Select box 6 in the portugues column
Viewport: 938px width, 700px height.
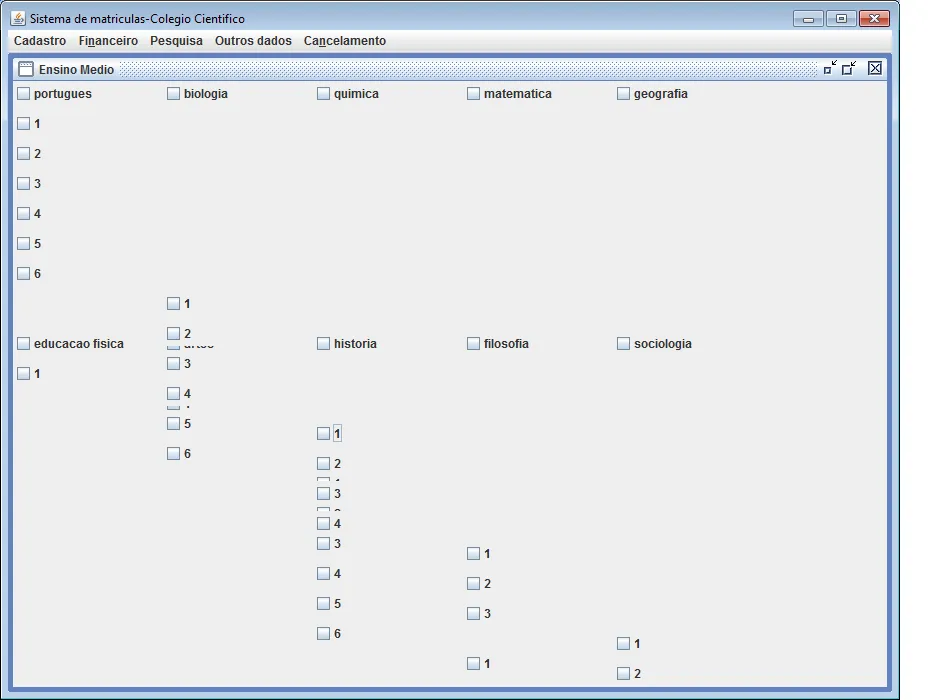pos(23,273)
